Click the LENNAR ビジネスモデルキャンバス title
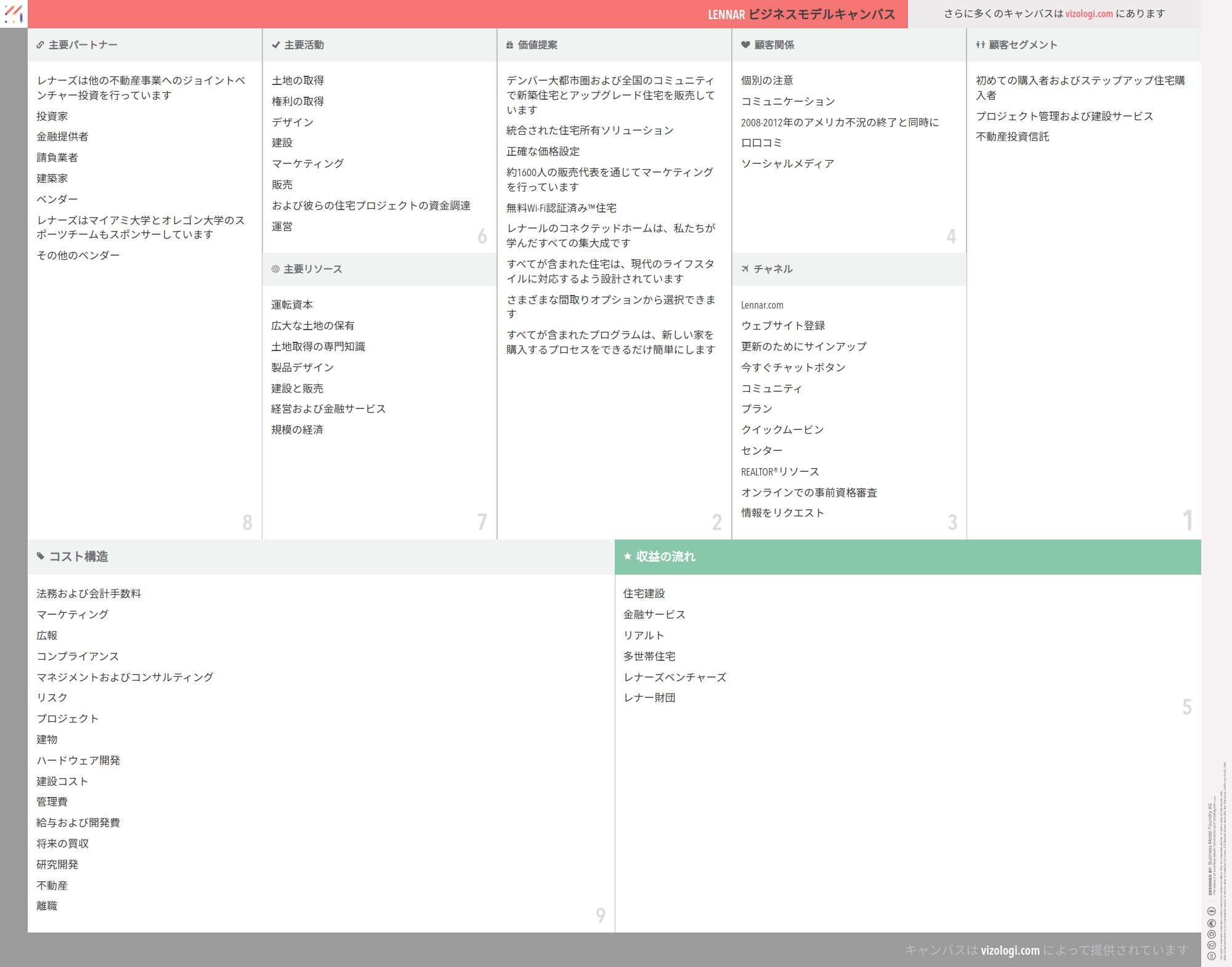Image resolution: width=1232 pixels, height=967 pixels. coord(801,14)
